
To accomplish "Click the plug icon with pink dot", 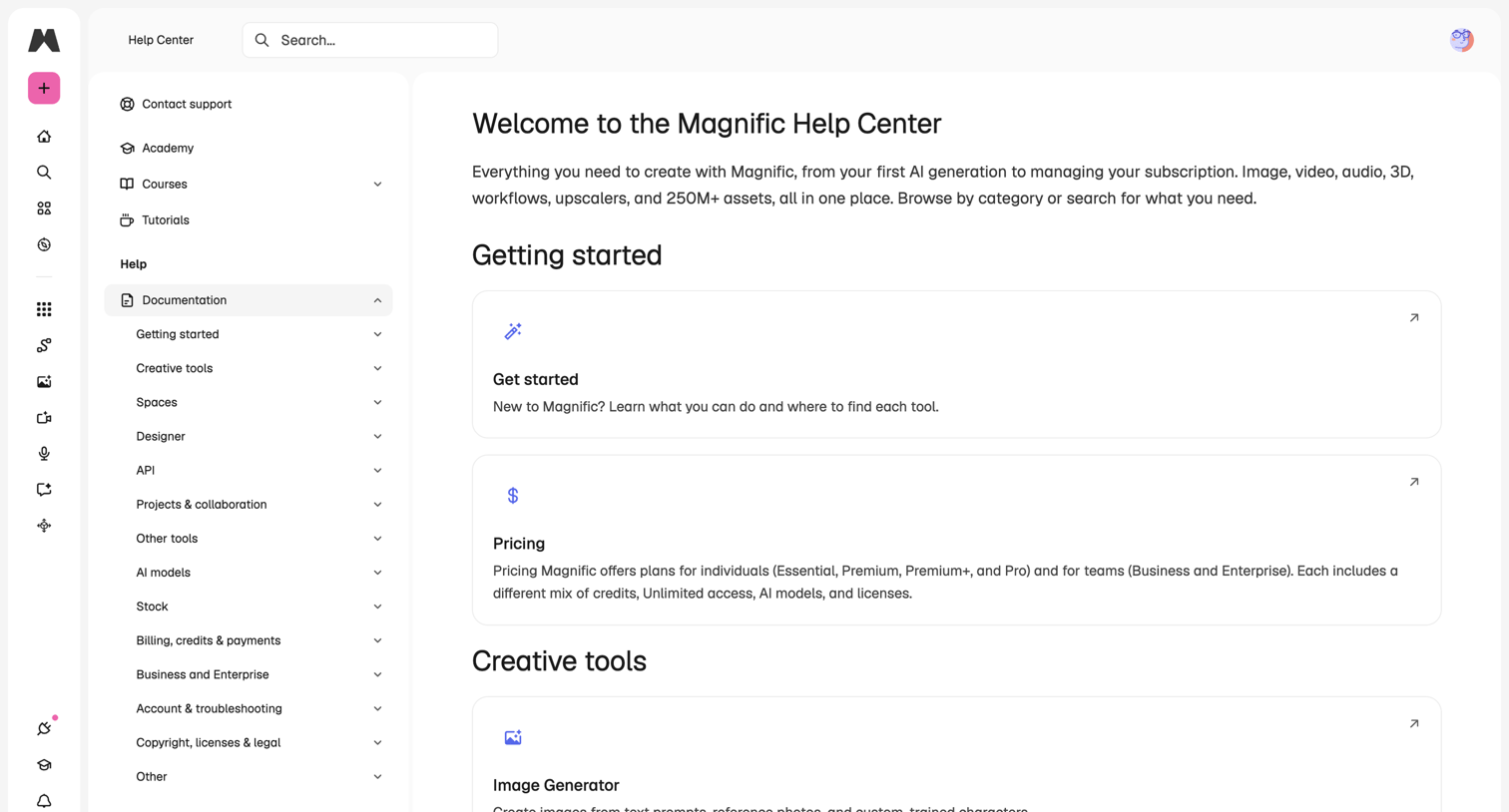I will point(44,728).
